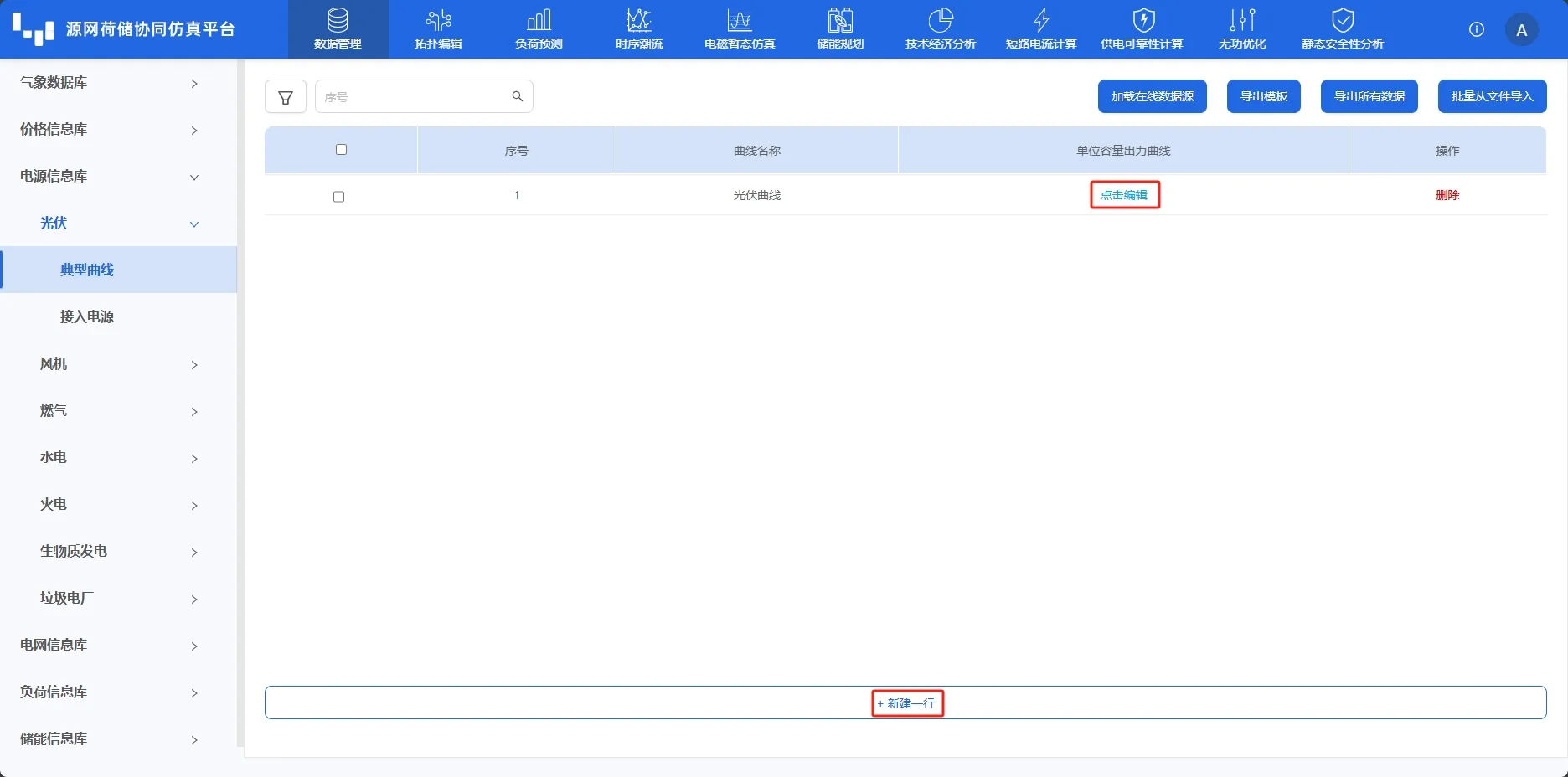Select 典型曲线 menu item
The width and height of the screenshot is (1568, 777).
pos(118,270)
